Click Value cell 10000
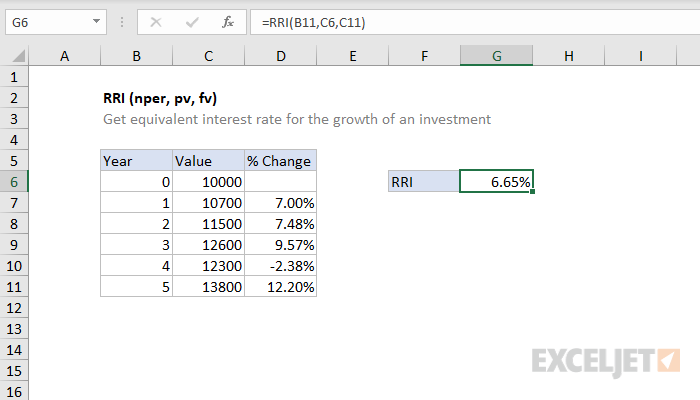 tap(208, 182)
